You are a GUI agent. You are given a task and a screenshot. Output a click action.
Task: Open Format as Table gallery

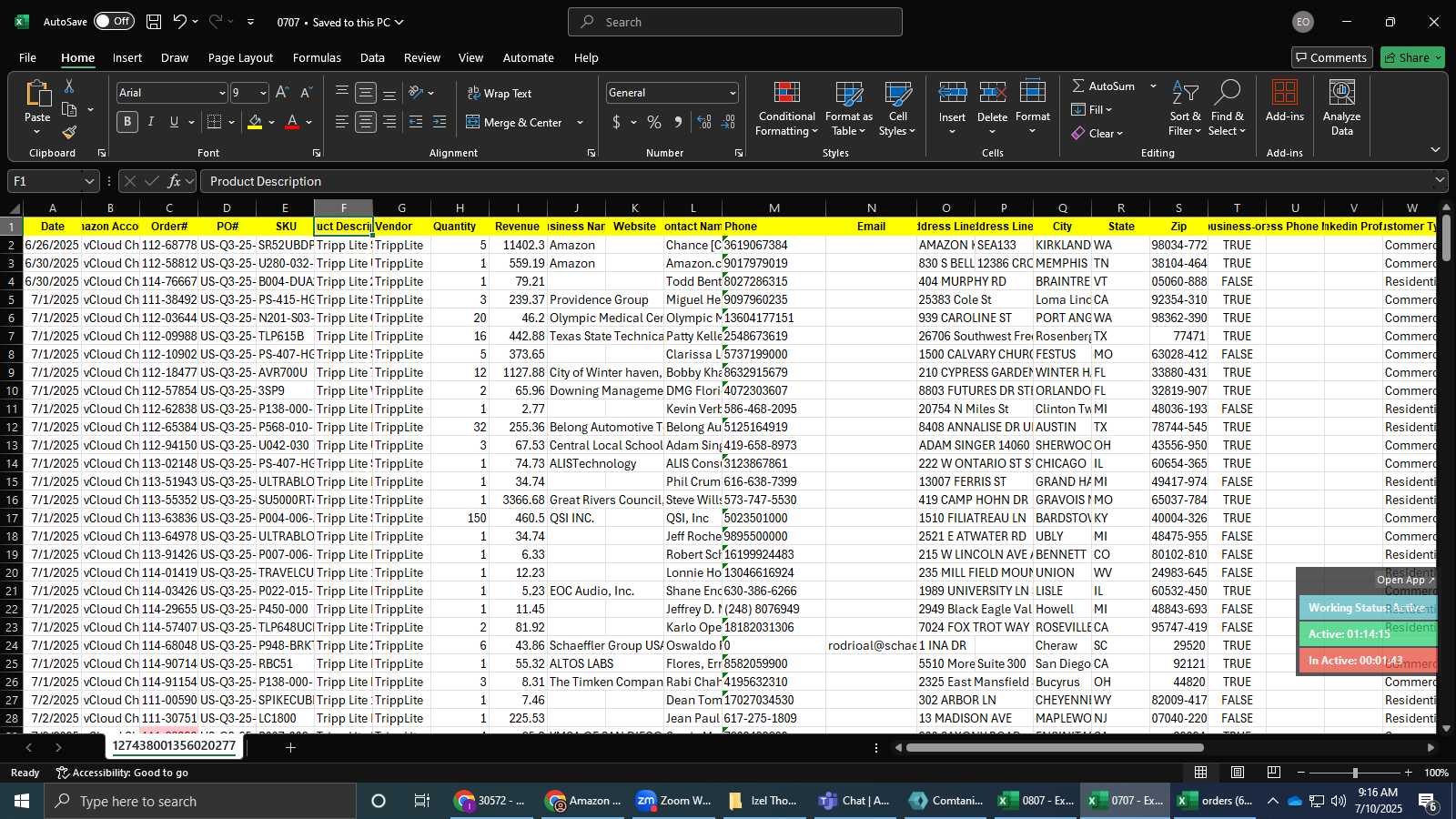(848, 109)
